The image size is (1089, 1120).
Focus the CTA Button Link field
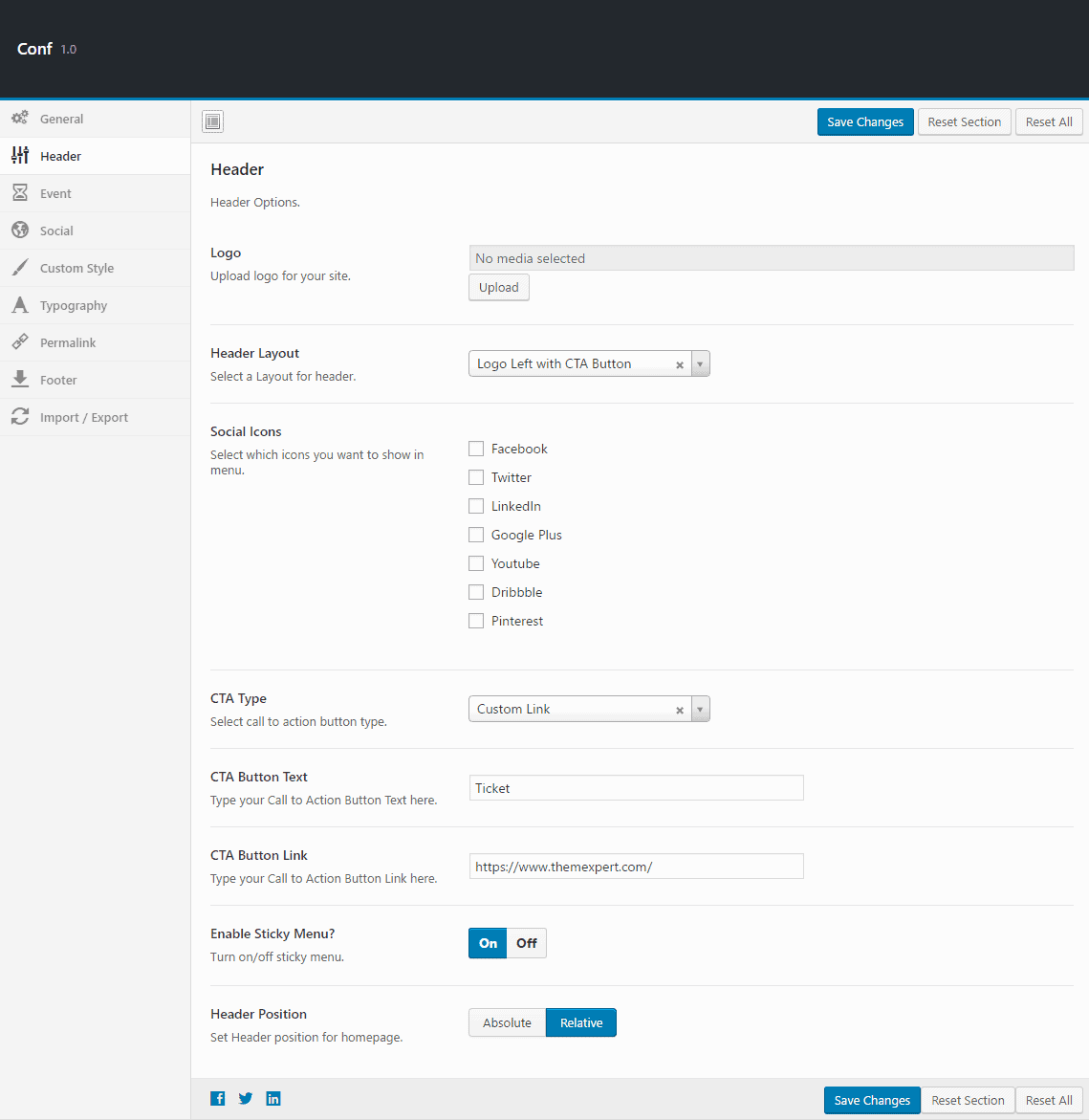click(636, 867)
